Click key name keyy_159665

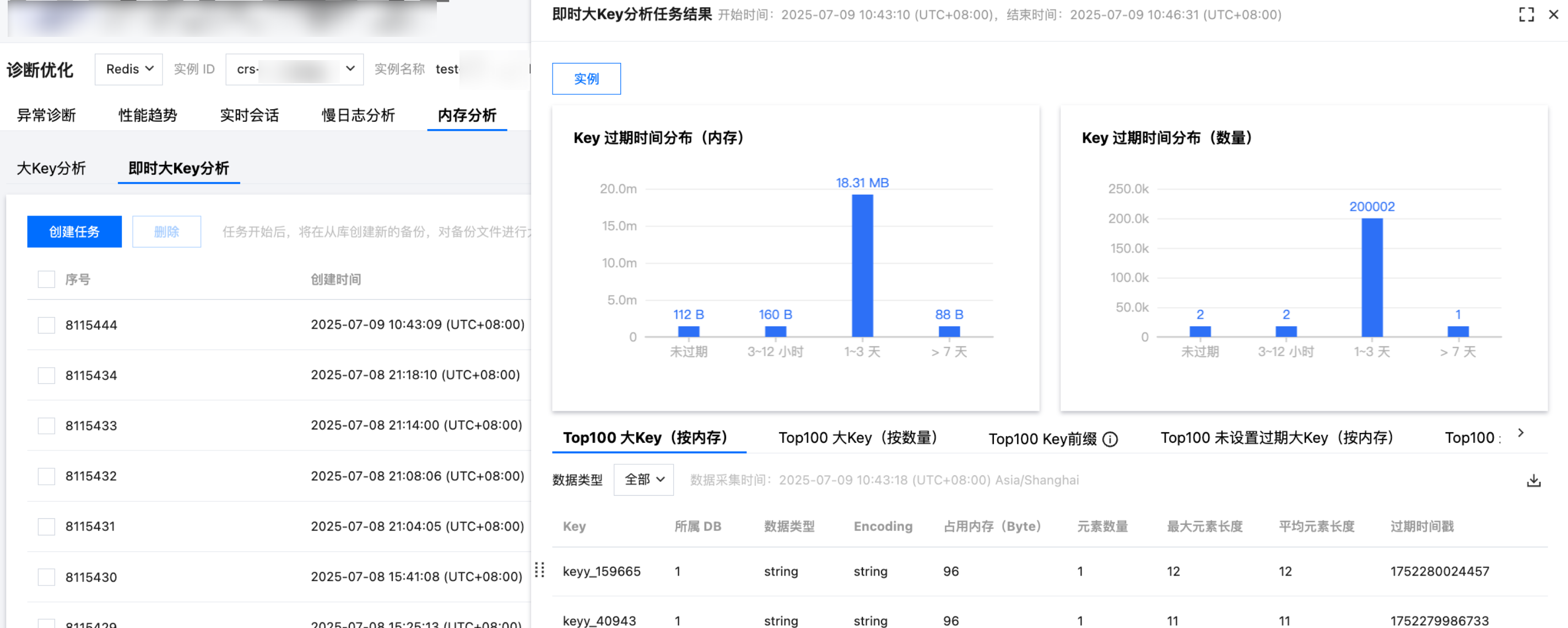(602, 571)
